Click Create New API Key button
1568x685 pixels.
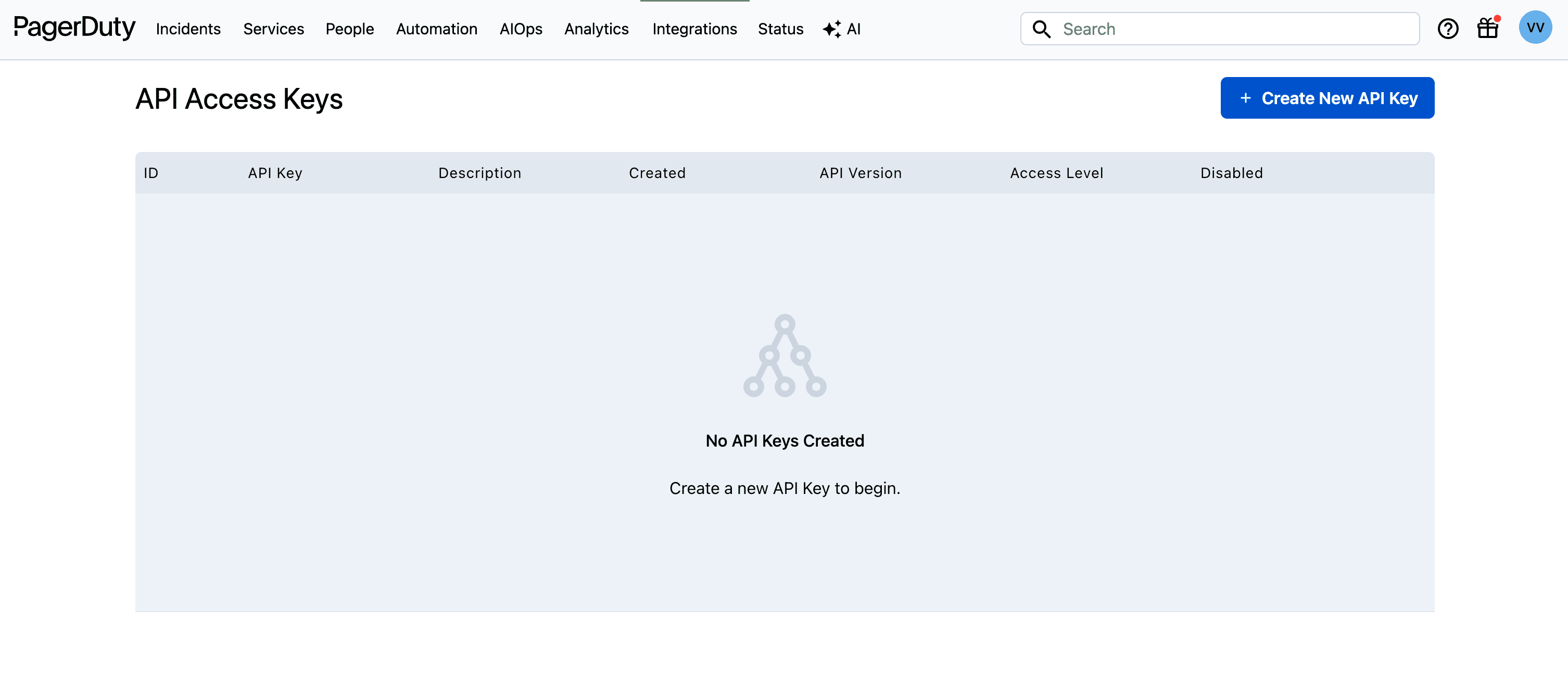point(1327,98)
